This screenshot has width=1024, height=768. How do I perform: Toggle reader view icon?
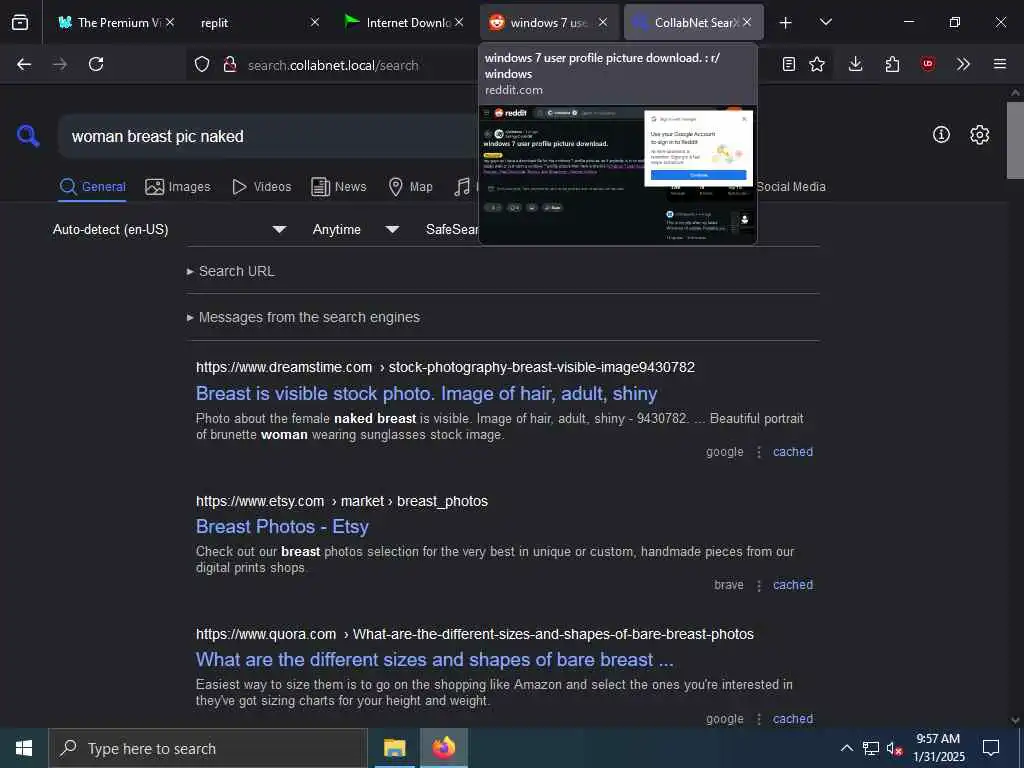click(789, 64)
